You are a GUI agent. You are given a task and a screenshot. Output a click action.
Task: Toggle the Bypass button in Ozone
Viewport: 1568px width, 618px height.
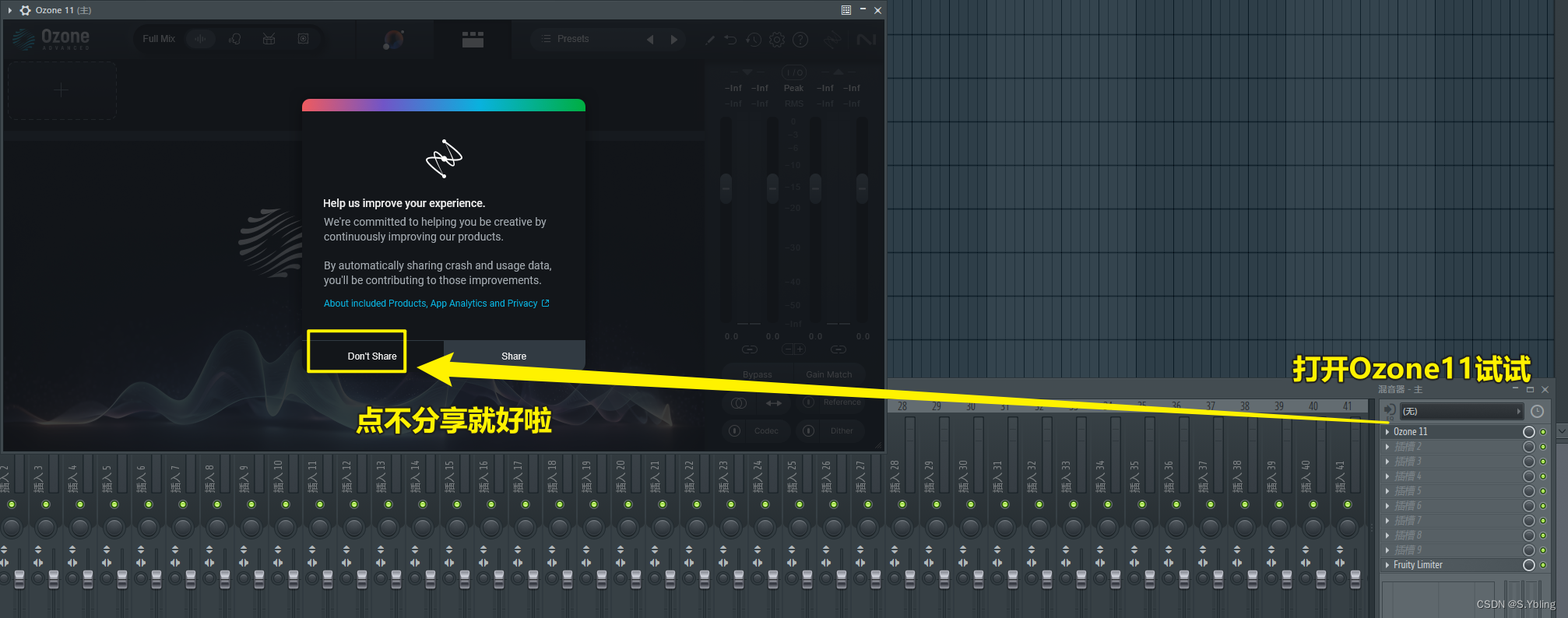tap(758, 374)
